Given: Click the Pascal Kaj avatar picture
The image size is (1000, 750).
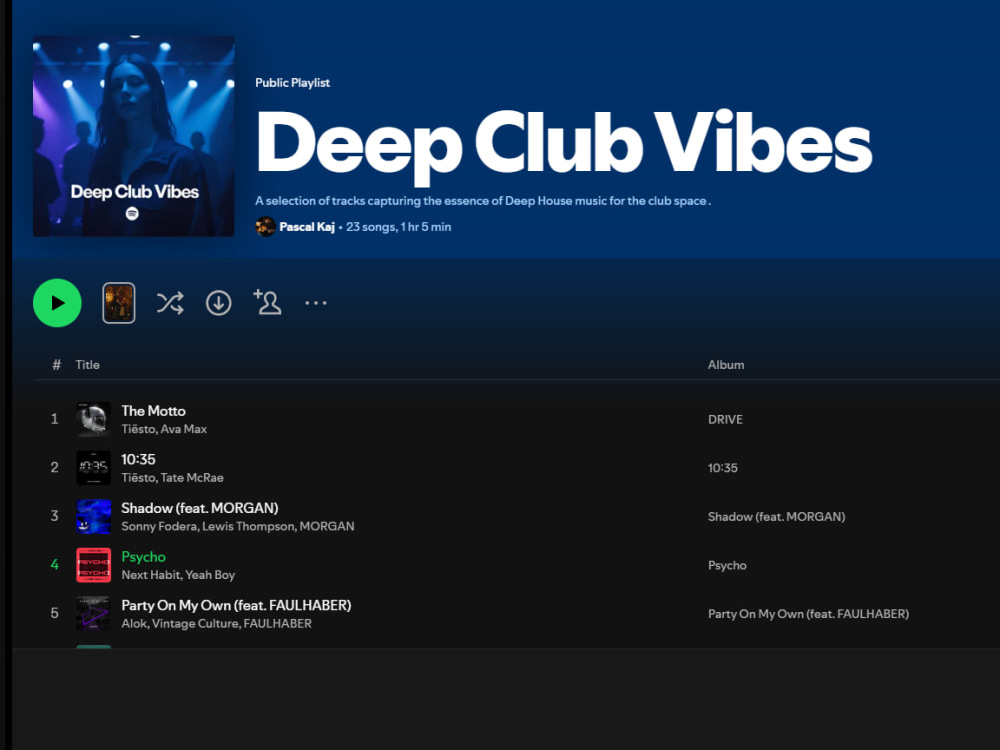Looking at the screenshot, I should [x=265, y=226].
